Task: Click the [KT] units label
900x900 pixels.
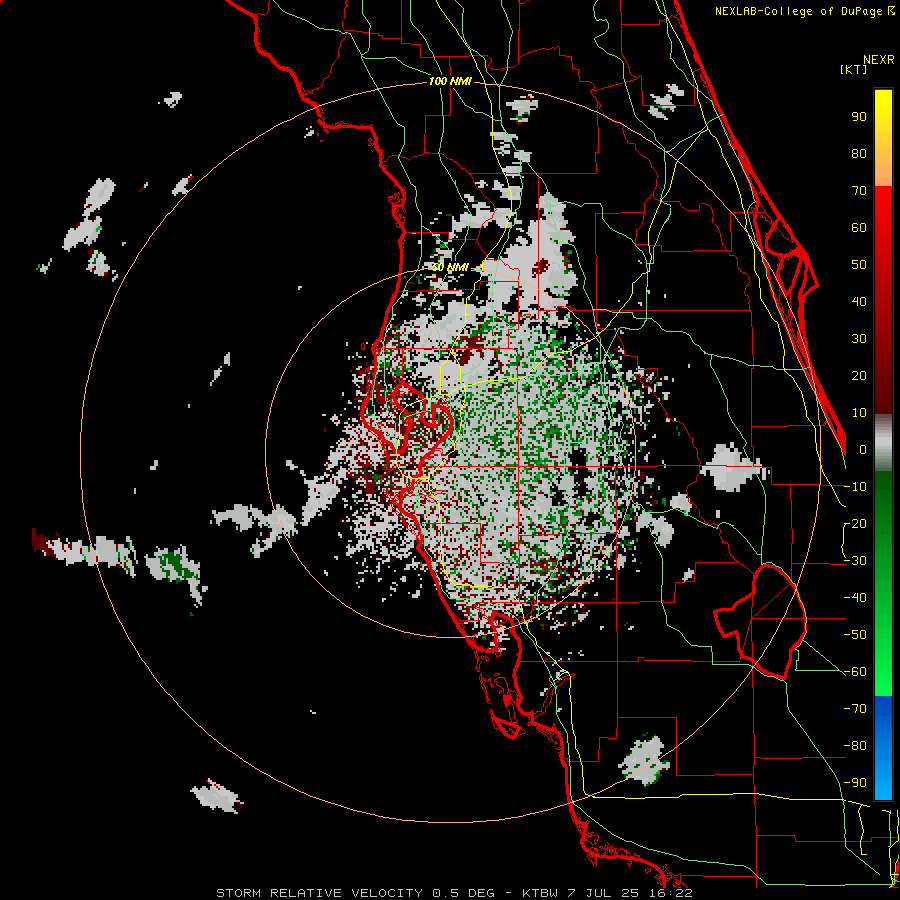Action: point(854,69)
